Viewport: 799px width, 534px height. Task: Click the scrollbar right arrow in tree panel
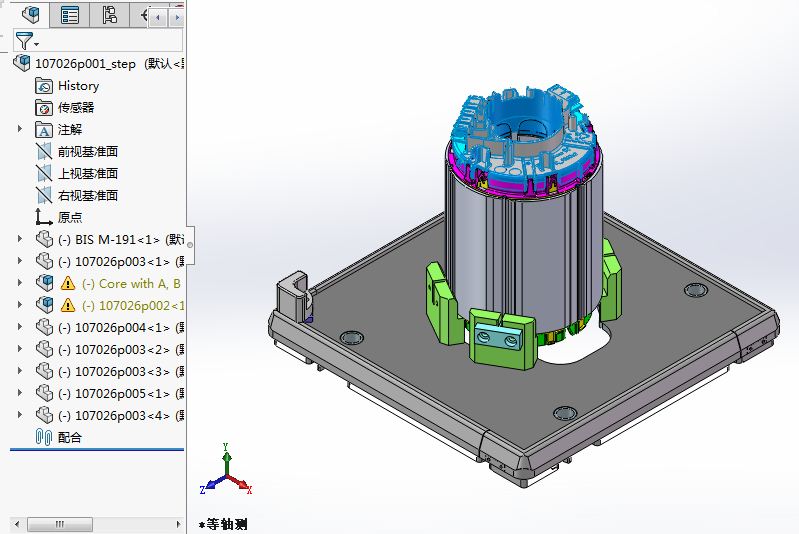(178, 524)
